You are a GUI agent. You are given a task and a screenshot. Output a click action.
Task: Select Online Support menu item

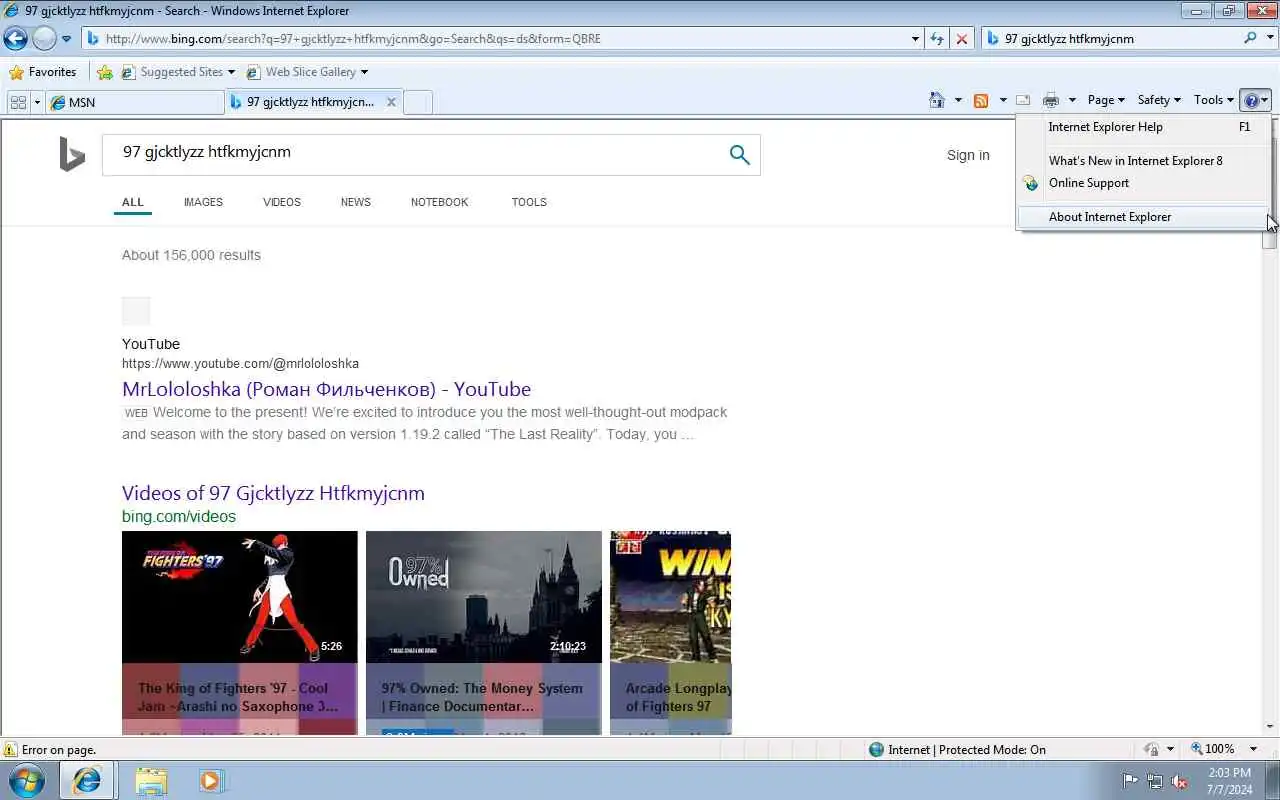tap(1144, 183)
